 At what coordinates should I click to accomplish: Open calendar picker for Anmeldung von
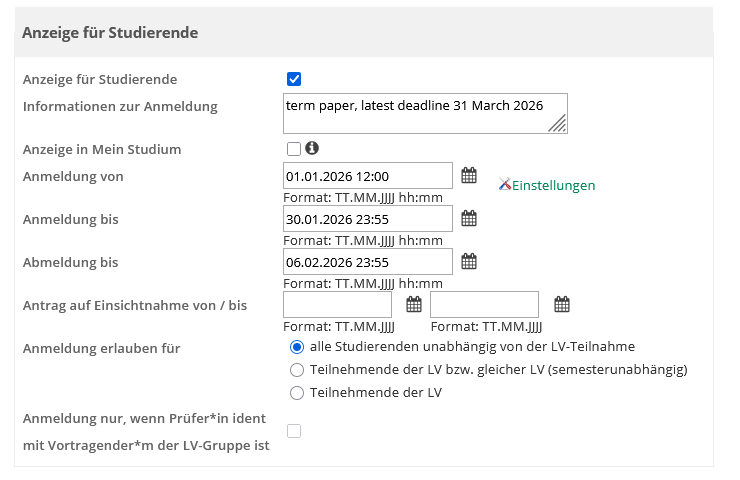pos(469,176)
